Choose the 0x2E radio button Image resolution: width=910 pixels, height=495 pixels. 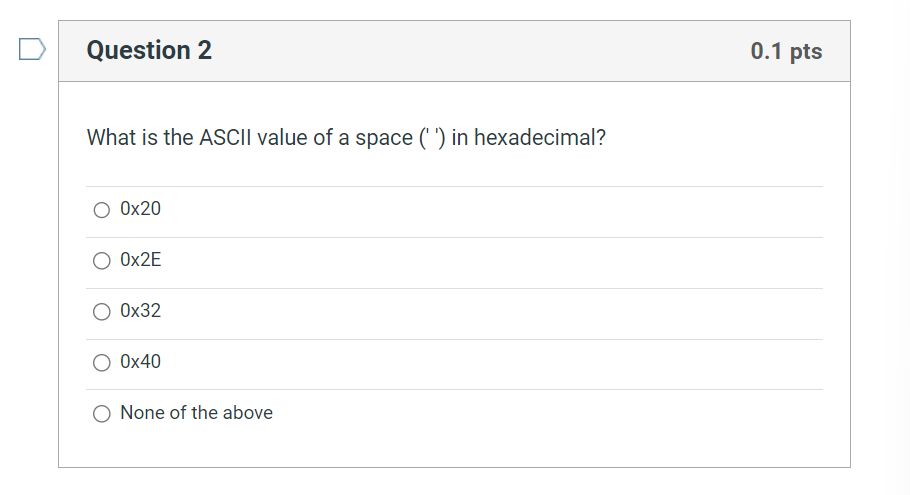102,261
